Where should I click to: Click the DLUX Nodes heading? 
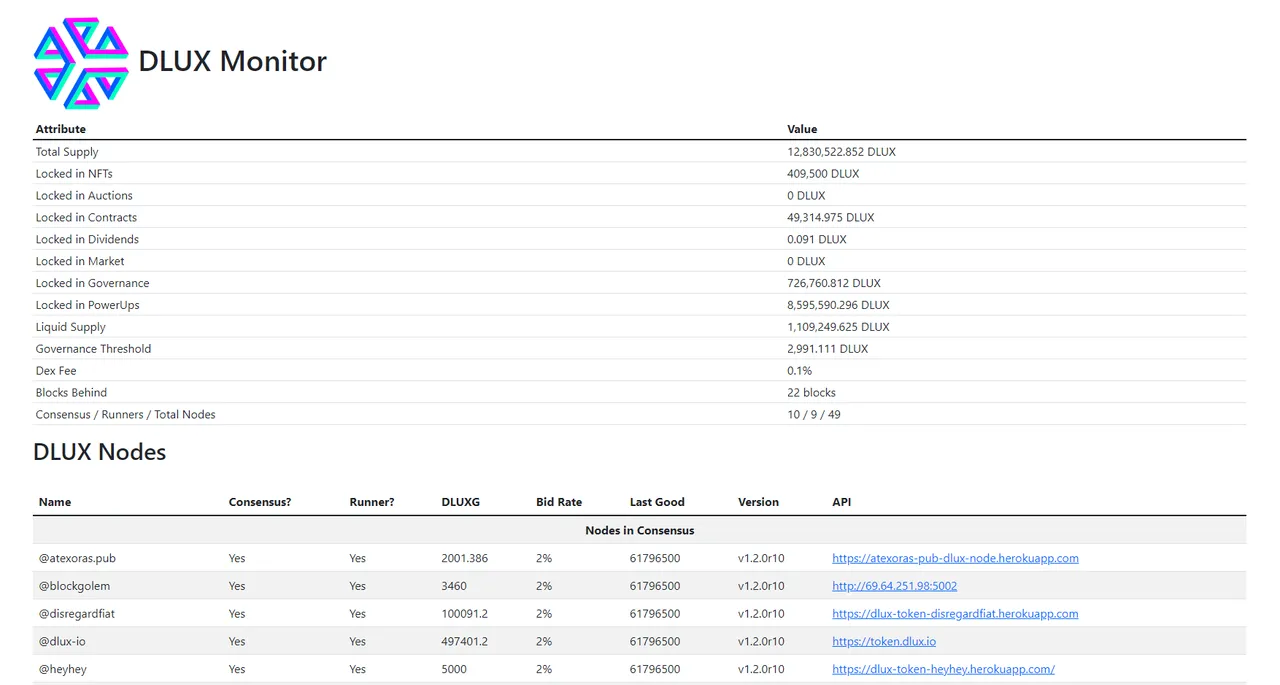[99, 452]
